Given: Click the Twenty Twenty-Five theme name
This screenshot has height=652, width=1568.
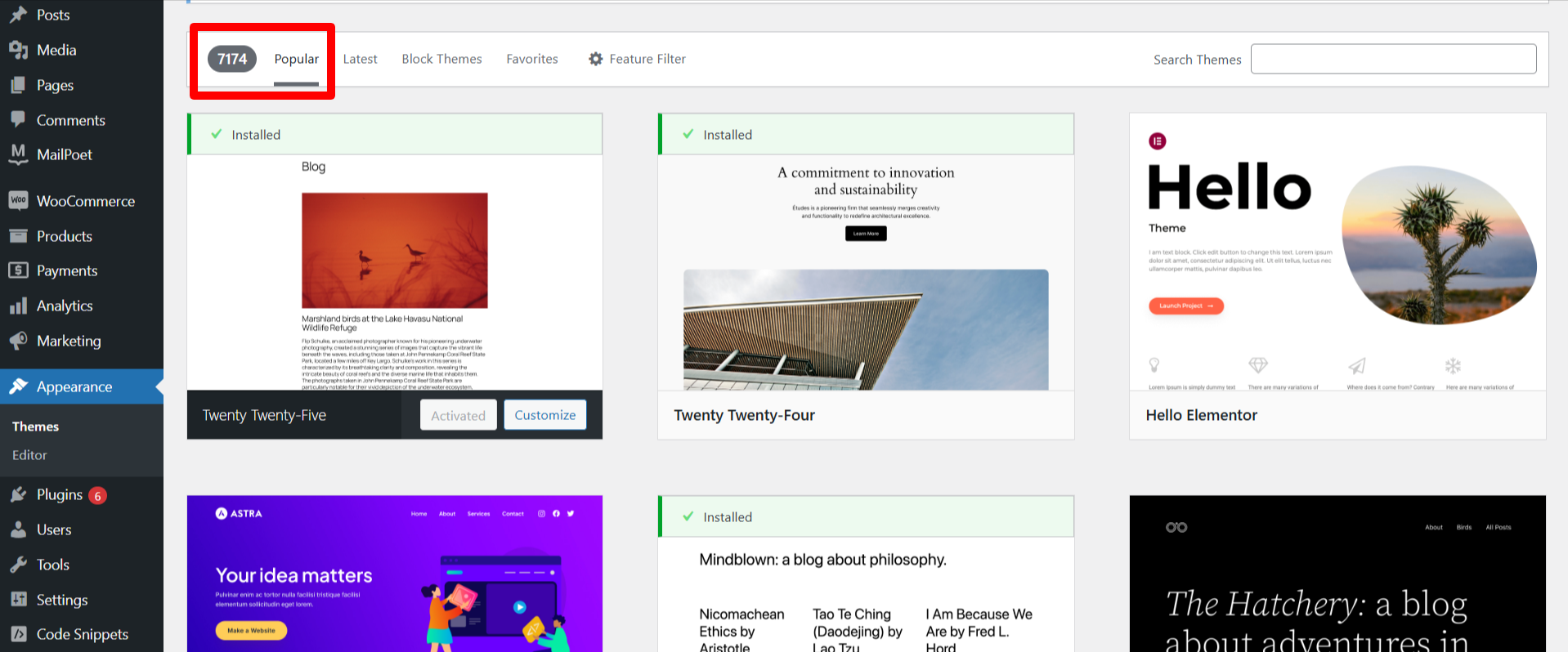Looking at the screenshot, I should pos(264,415).
